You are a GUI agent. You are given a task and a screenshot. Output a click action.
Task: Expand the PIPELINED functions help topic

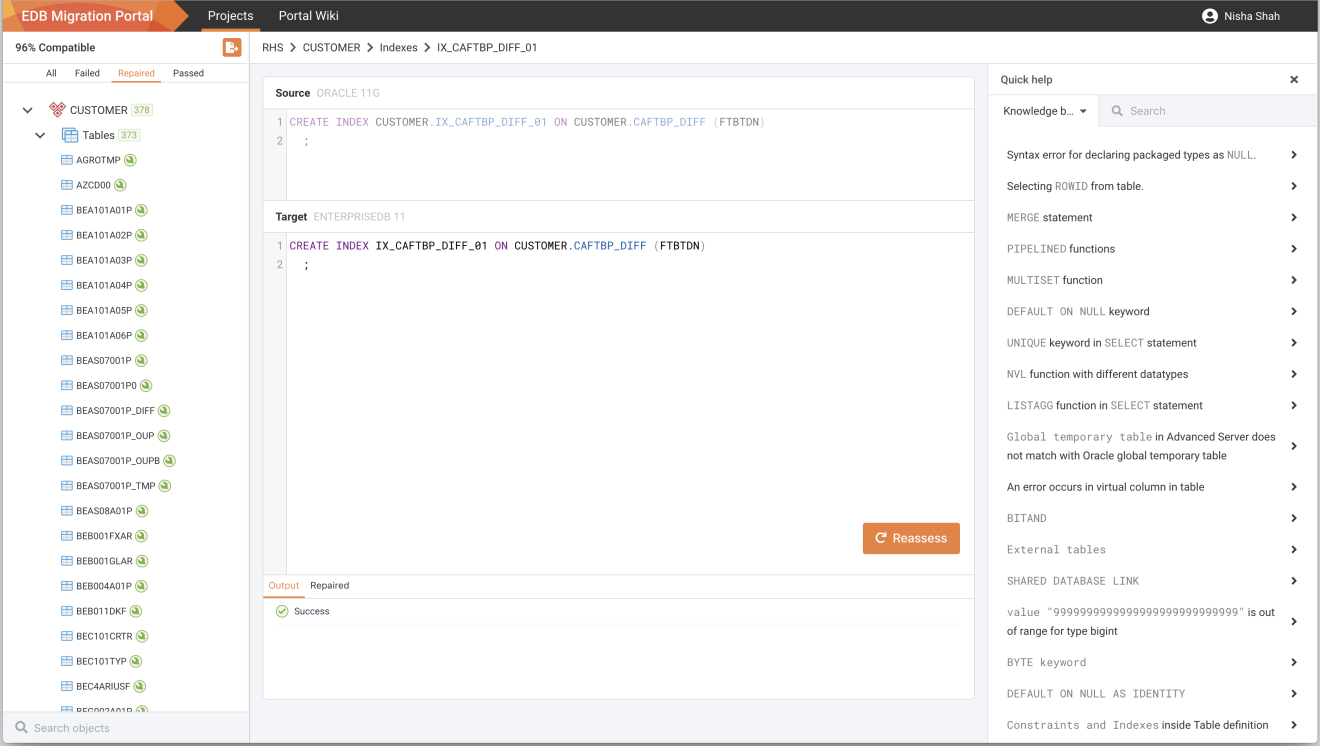pos(1152,249)
